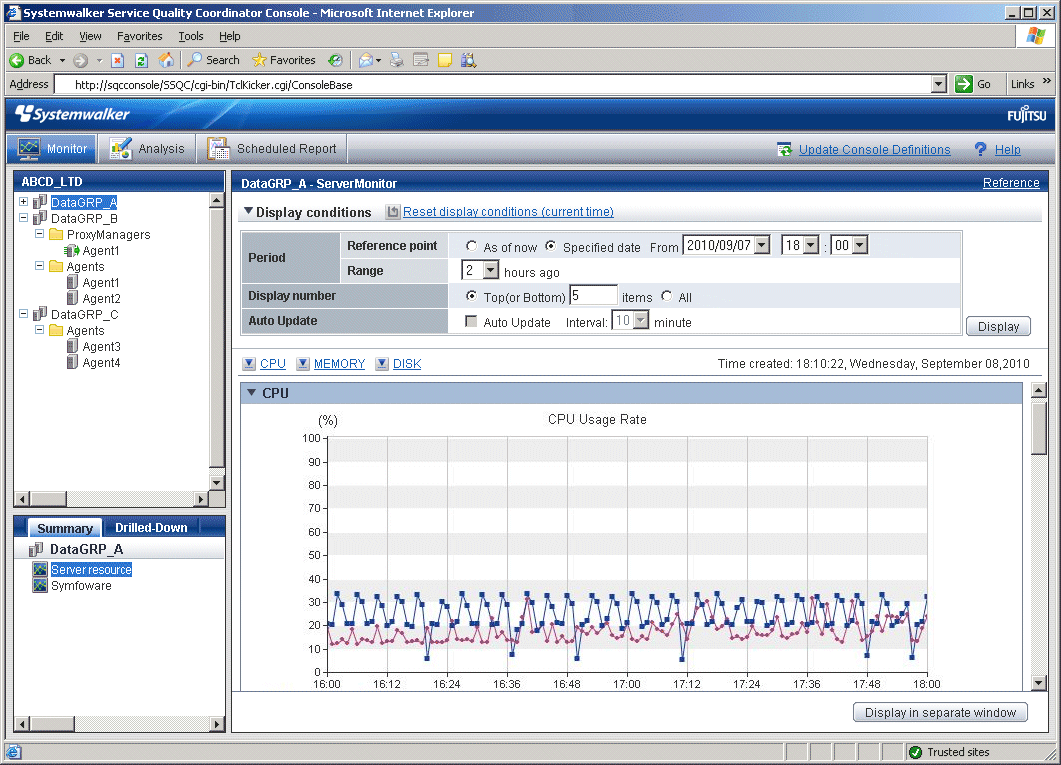Image resolution: width=1061 pixels, height=765 pixels.
Task: Select Server resource monitor icon
Action: [40, 570]
